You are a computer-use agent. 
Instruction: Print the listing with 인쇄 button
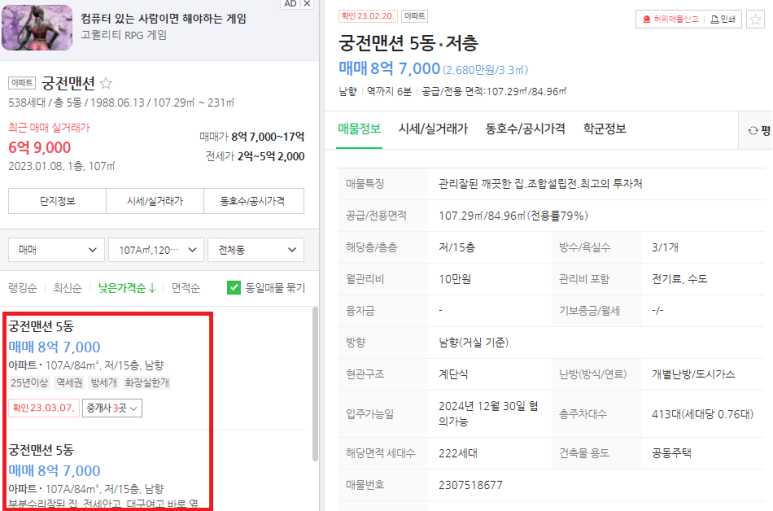coord(723,19)
